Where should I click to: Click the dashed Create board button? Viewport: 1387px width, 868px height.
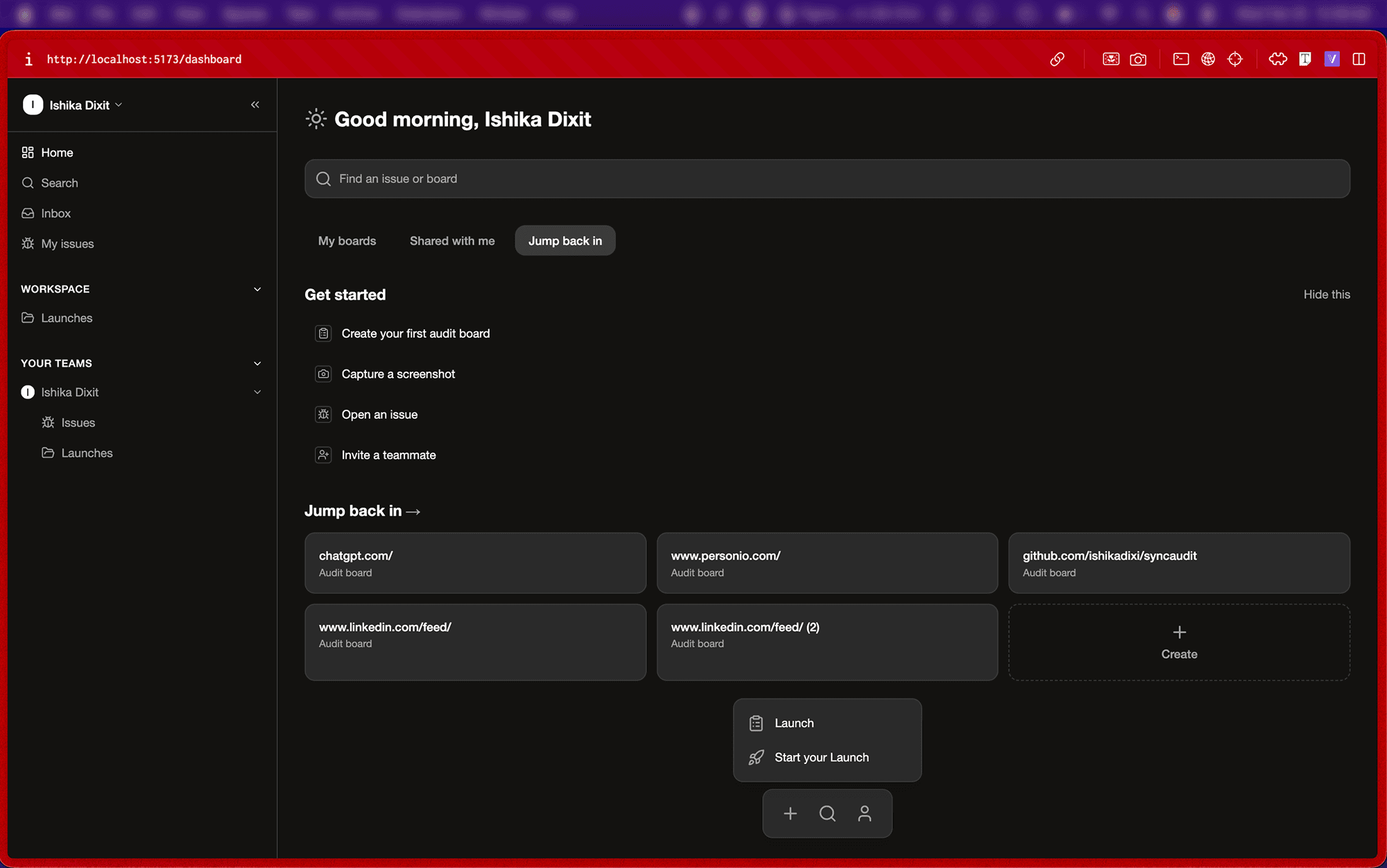1179,642
